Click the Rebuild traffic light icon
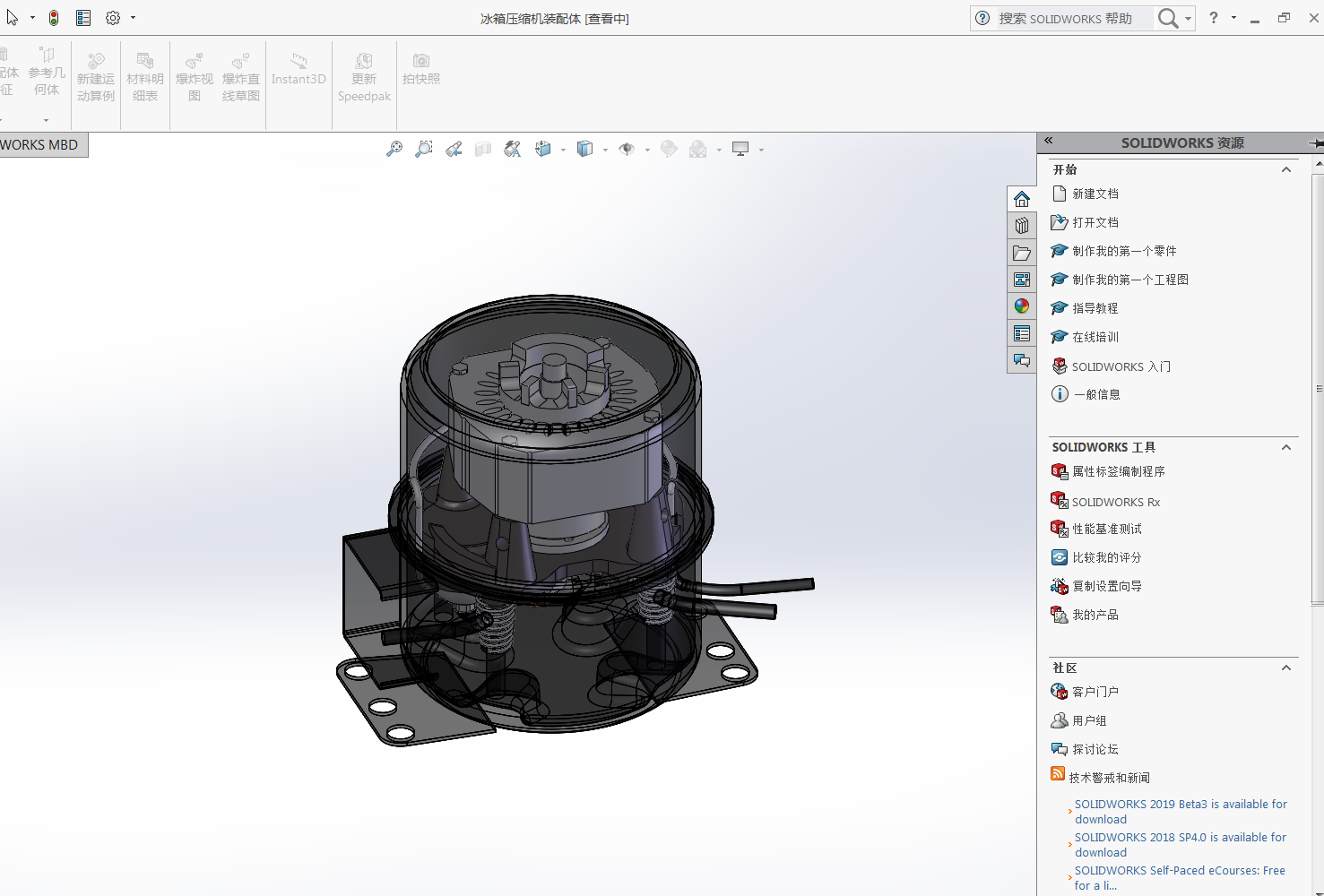 point(54,18)
